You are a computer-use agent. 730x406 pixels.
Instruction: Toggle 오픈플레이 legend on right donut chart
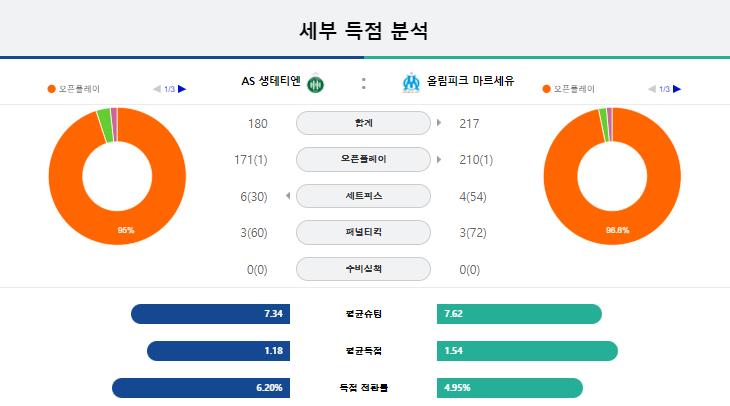(x=569, y=89)
